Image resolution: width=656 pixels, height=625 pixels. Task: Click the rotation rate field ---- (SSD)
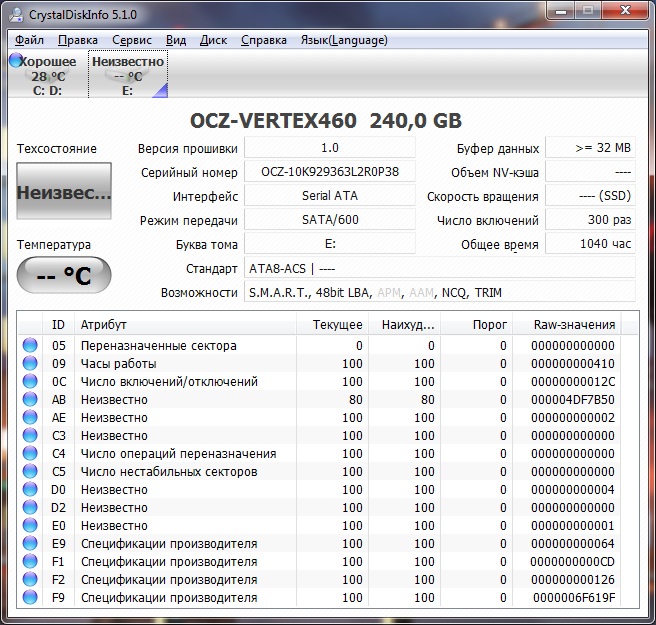[590, 195]
